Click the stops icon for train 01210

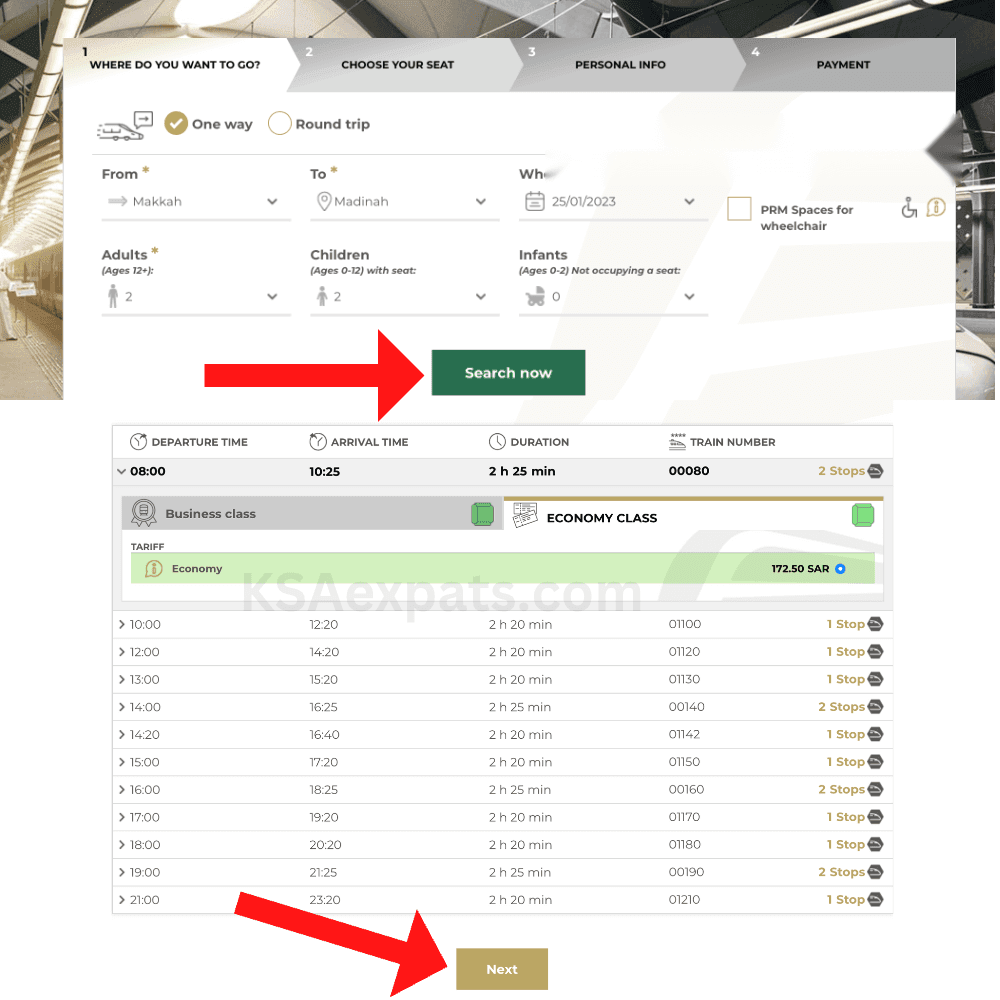tap(876, 899)
